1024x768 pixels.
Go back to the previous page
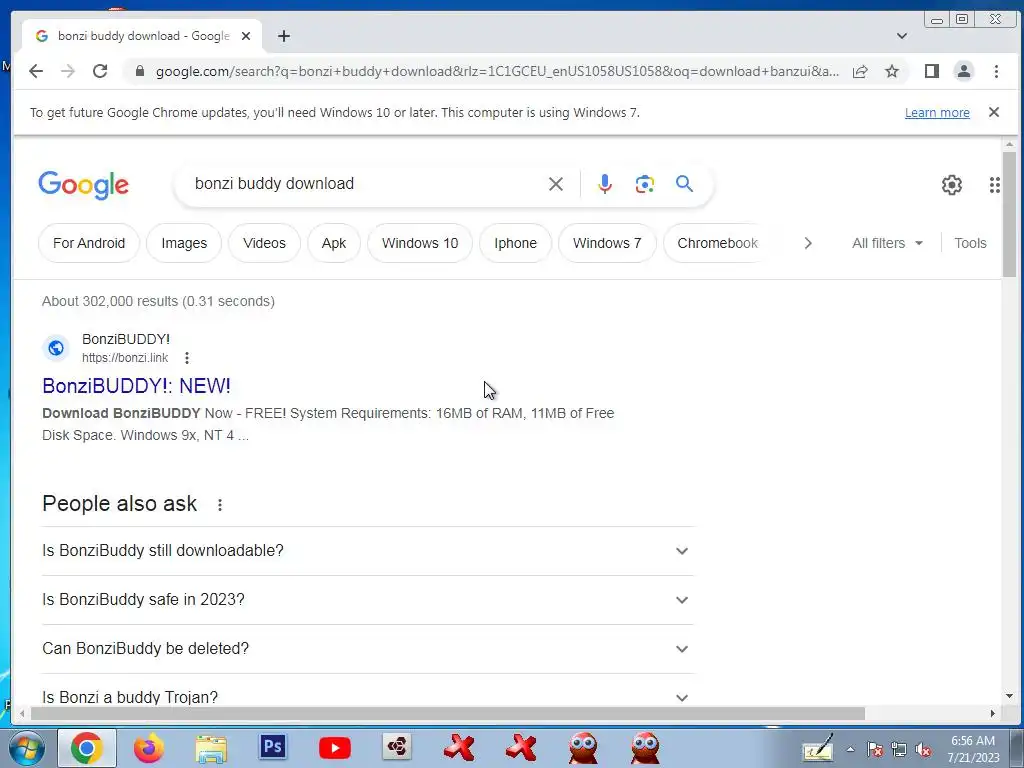click(36, 71)
